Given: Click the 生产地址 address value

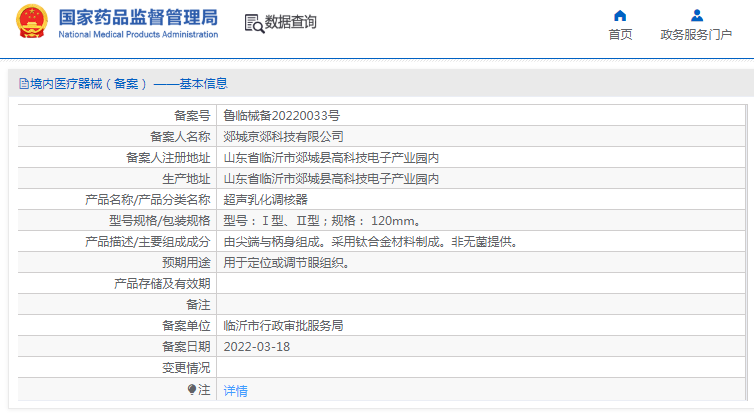Looking at the screenshot, I should click(331, 179).
